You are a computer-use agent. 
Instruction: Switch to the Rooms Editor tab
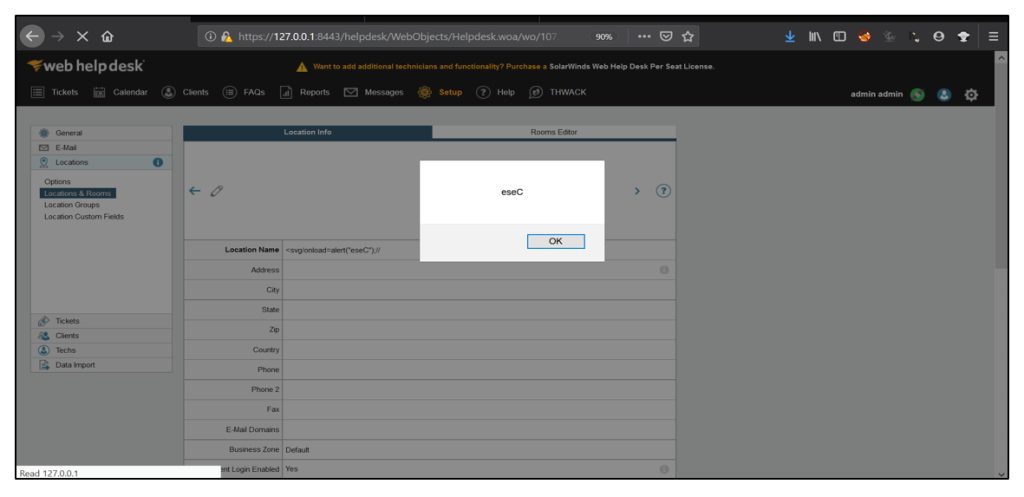point(554,132)
